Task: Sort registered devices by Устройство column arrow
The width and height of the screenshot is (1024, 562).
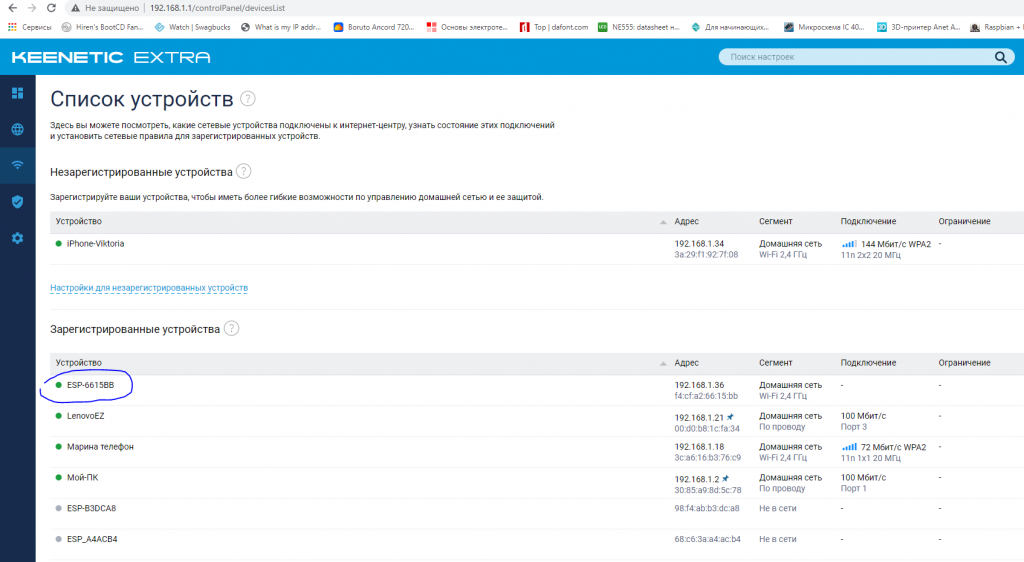Action: click(663, 363)
